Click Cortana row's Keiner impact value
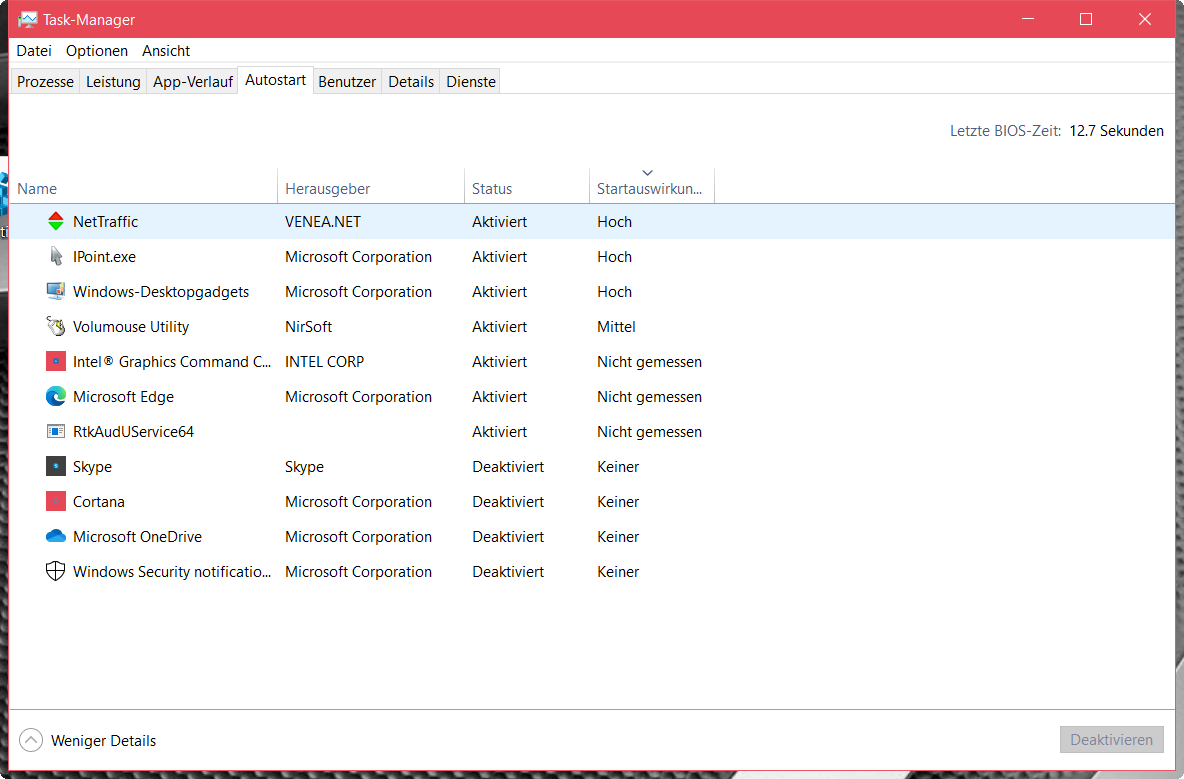This screenshot has width=1184, height=779. 618,501
